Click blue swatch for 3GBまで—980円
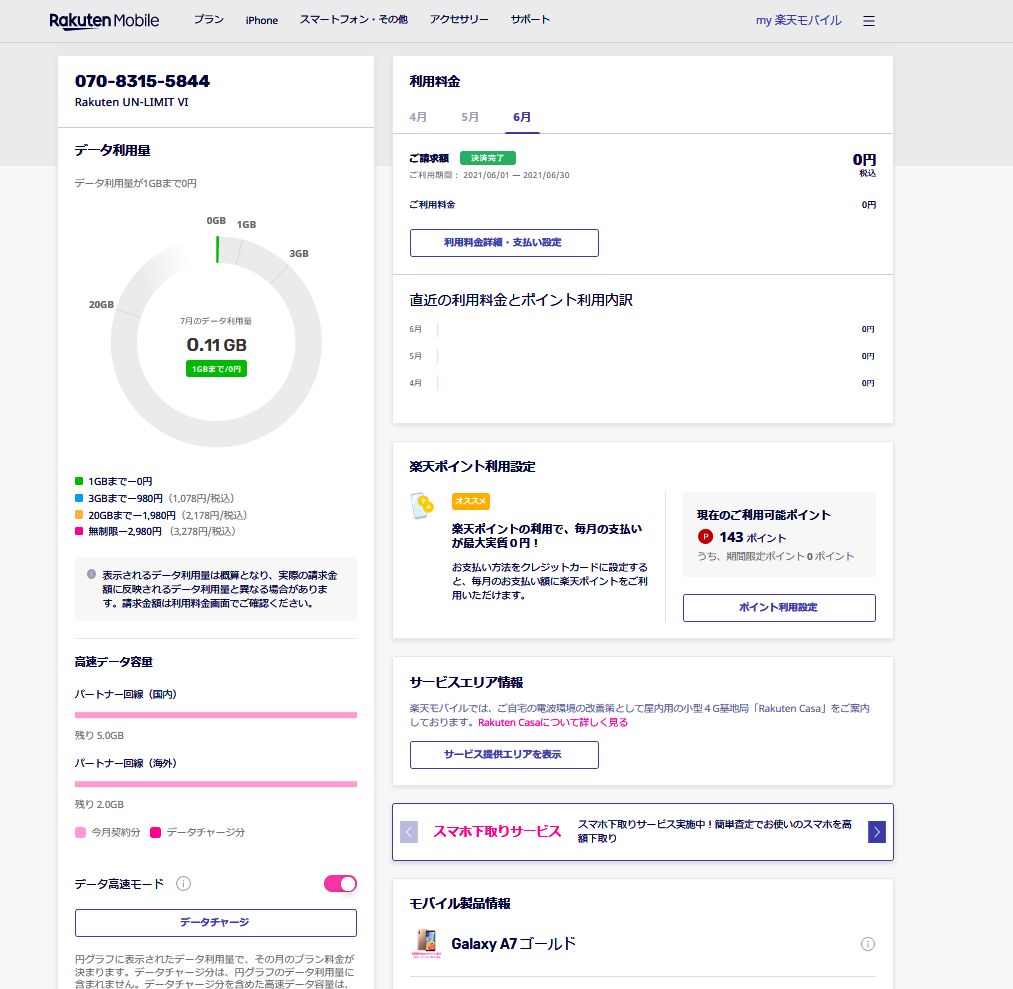The width and height of the screenshot is (1013, 989). (x=79, y=498)
